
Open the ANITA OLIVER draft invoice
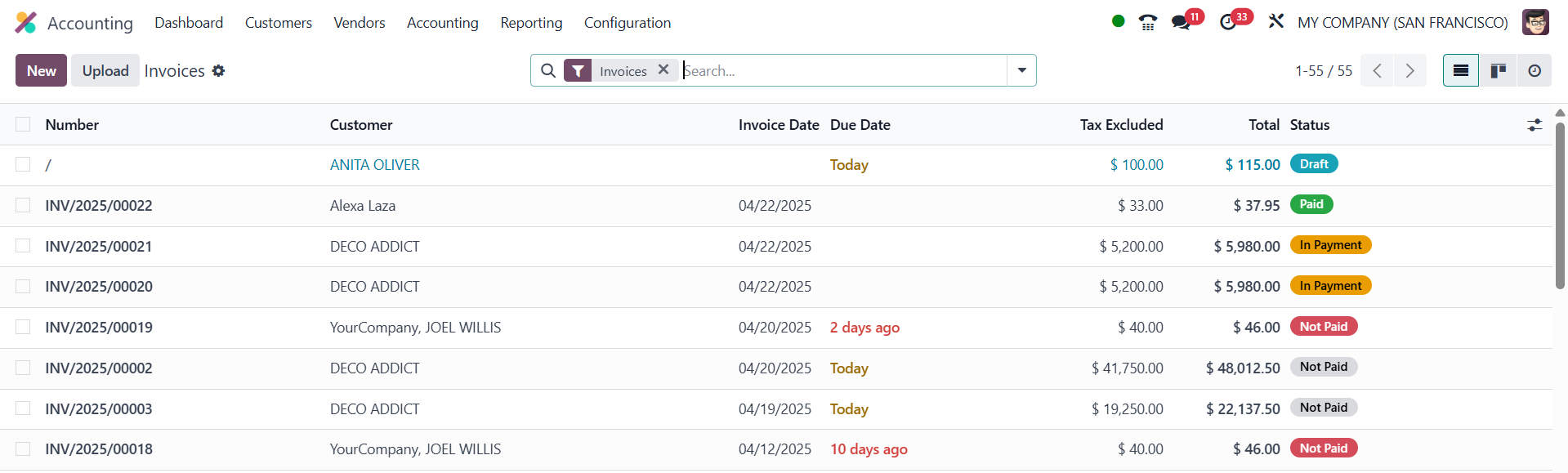(x=374, y=165)
